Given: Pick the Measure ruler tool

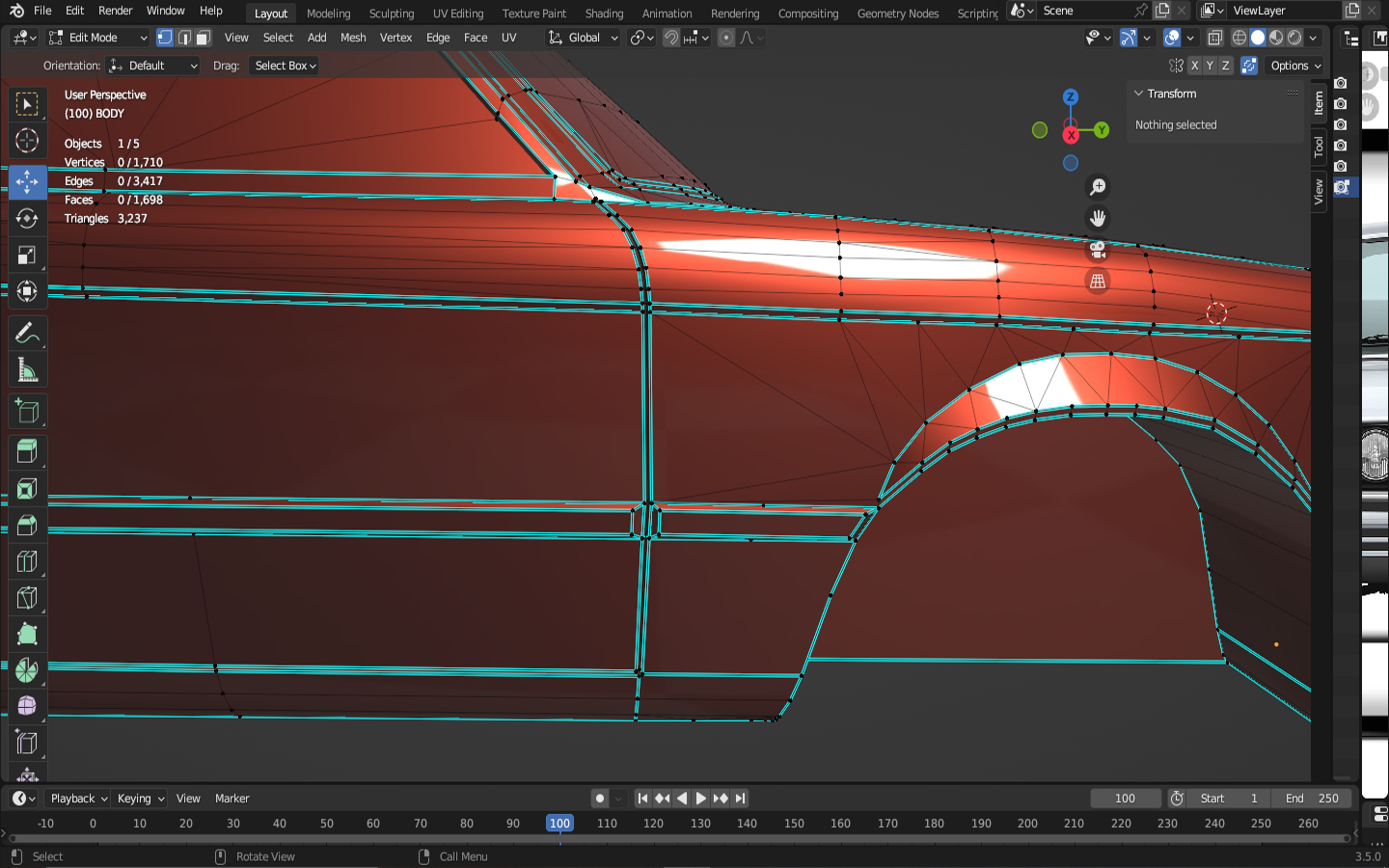Looking at the screenshot, I should [x=27, y=370].
